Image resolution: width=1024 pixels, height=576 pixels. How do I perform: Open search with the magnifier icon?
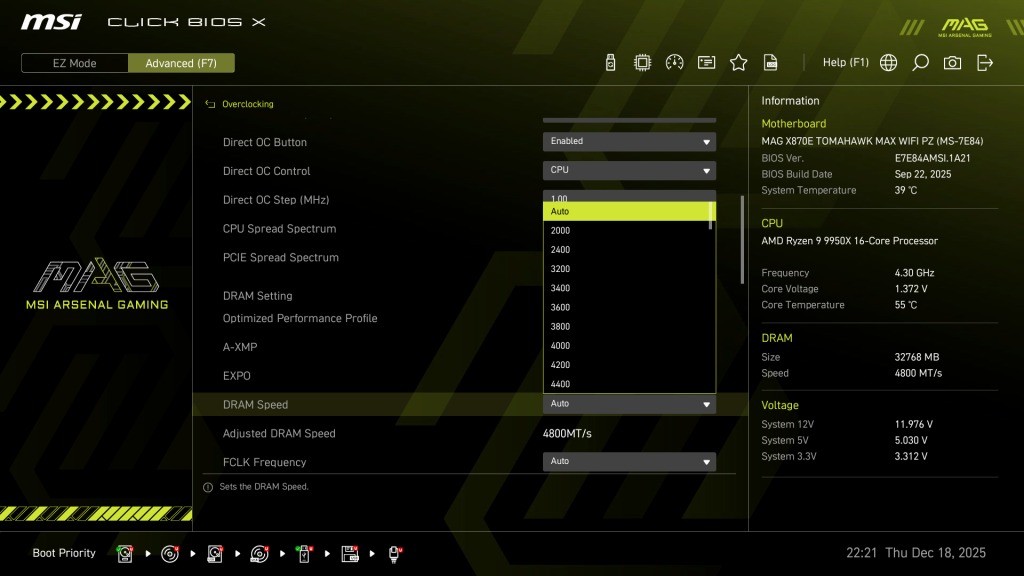pyautogui.click(x=920, y=62)
